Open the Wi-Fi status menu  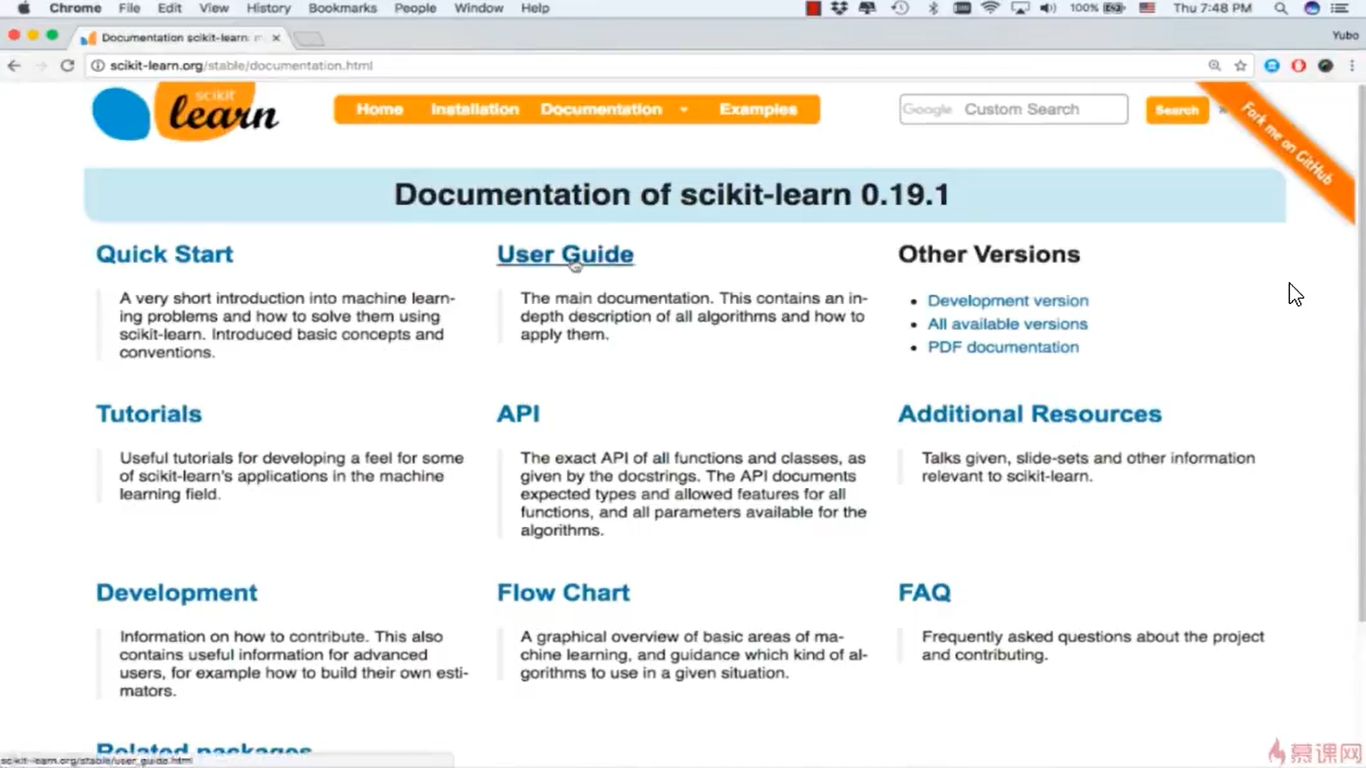tap(990, 8)
